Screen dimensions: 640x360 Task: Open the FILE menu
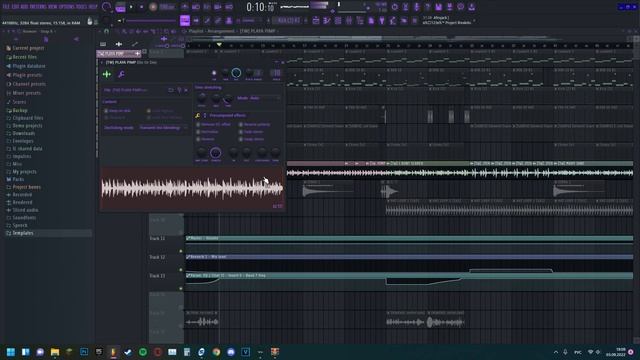[7, 7]
